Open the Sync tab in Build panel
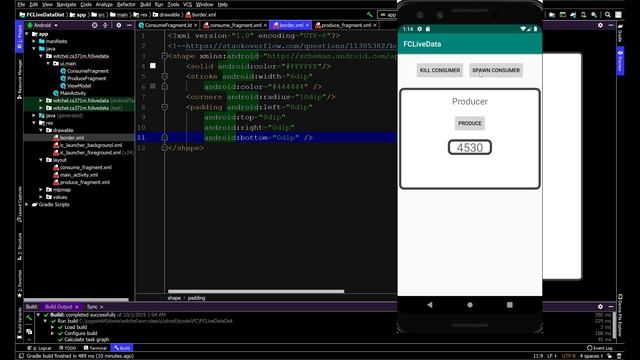The image size is (640, 360). [92, 307]
